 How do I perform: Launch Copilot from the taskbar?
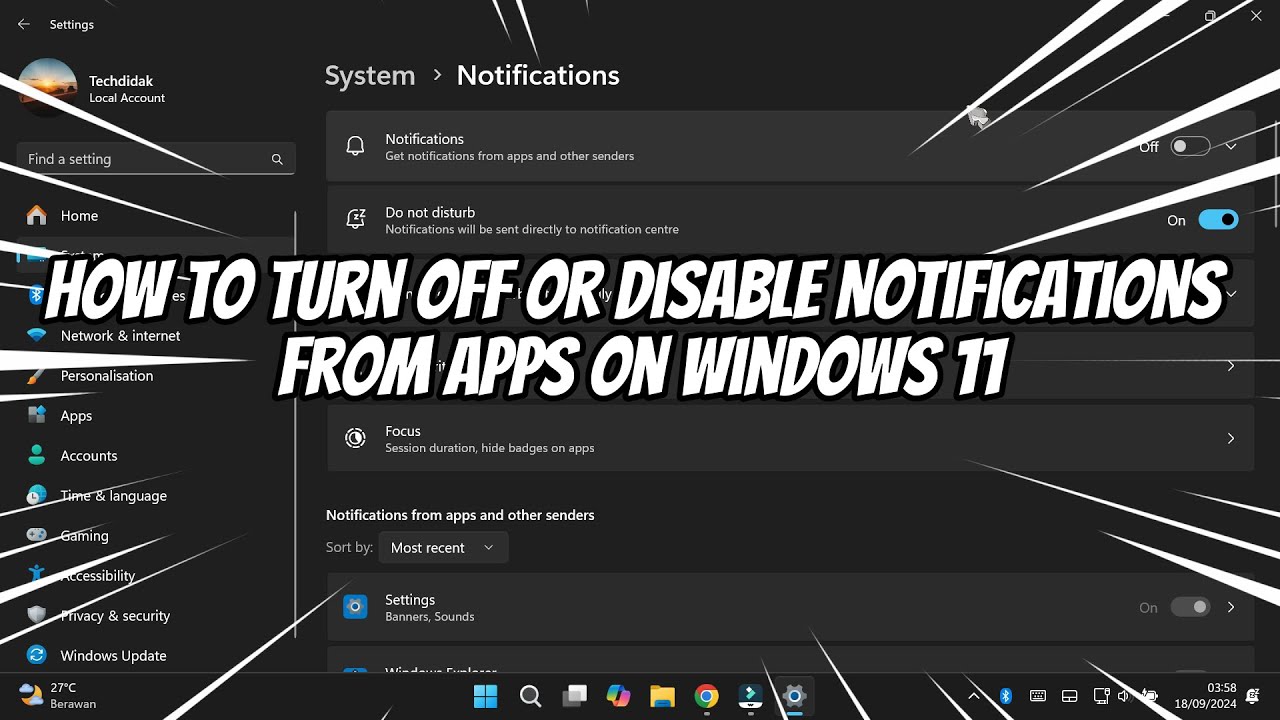(618, 696)
